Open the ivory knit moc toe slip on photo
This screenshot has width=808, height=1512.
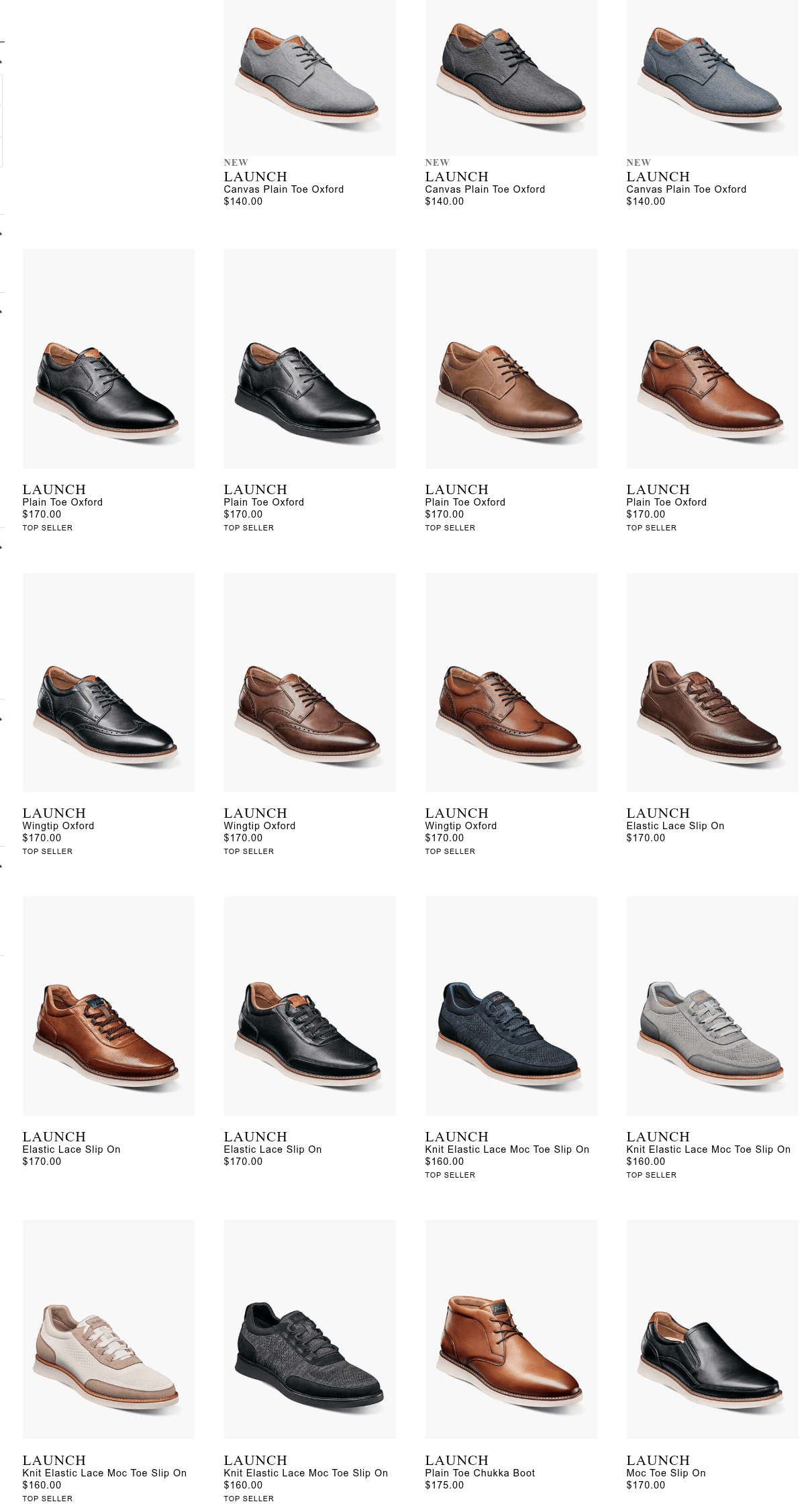pyautogui.click(x=108, y=1329)
